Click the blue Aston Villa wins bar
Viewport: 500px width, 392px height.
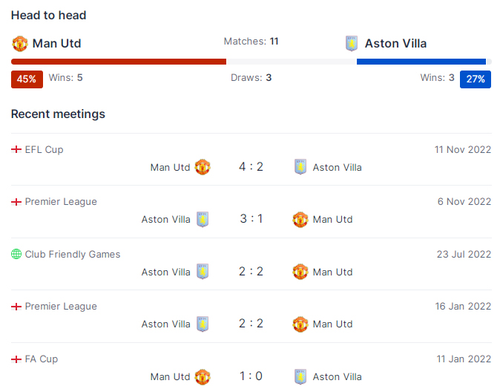coord(421,62)
